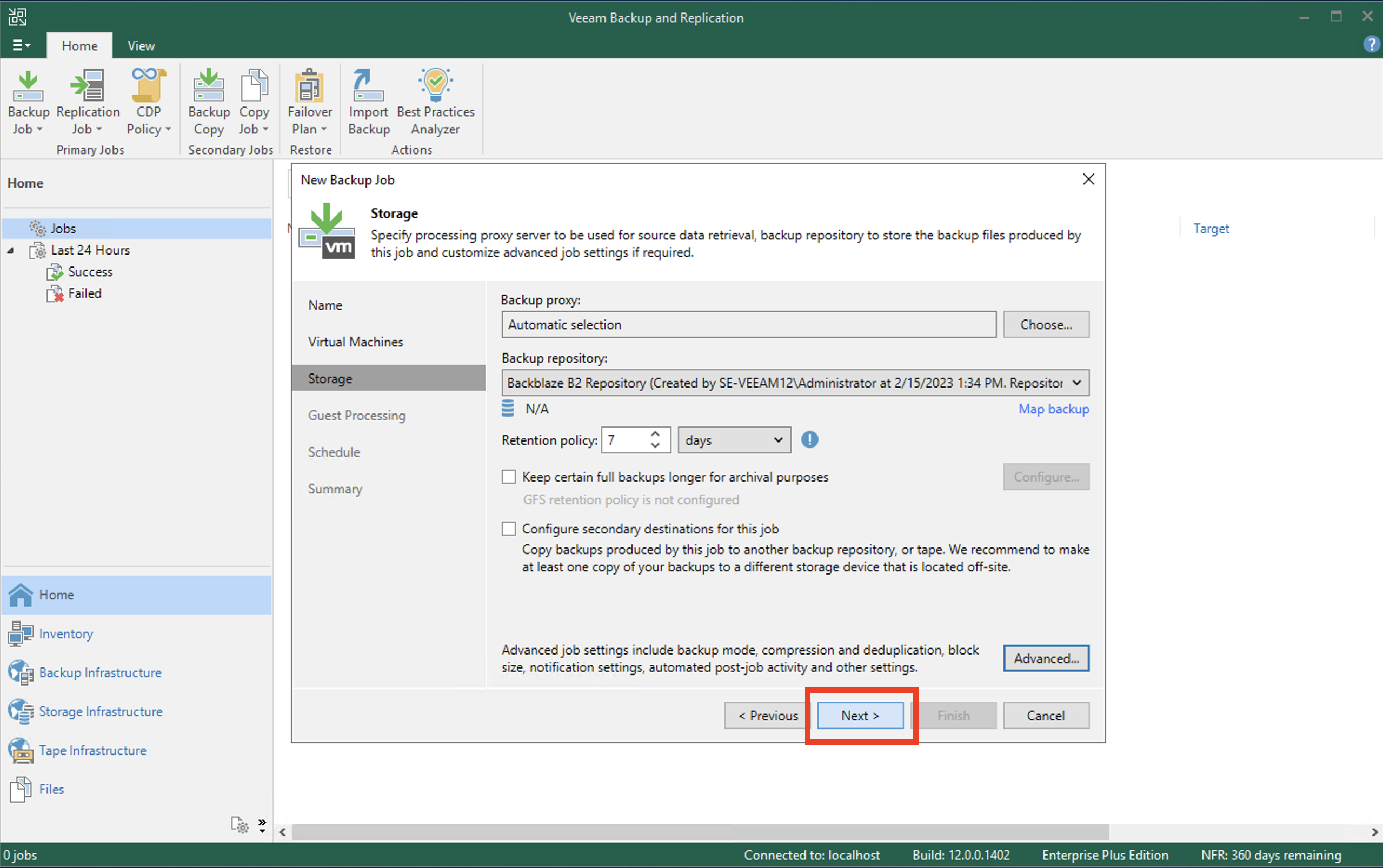Screen dimensions: 1383x868
Task: Switch to the Home ribbon tab
Action: pyautogui.click(x=79, y=45)
